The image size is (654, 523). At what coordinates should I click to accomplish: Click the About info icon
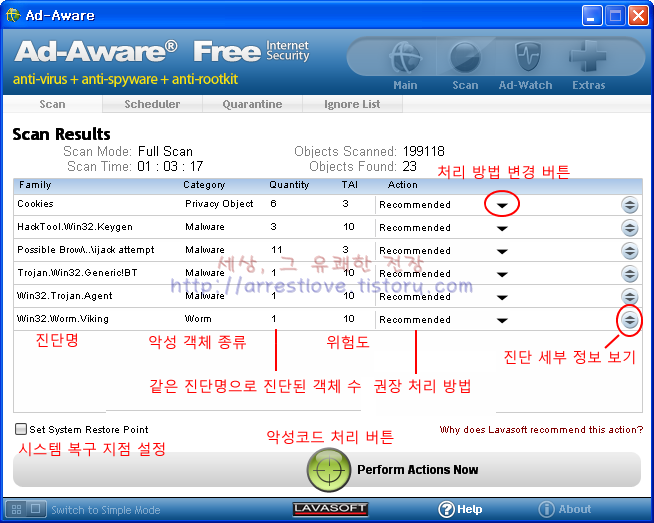tap(546, 509)
